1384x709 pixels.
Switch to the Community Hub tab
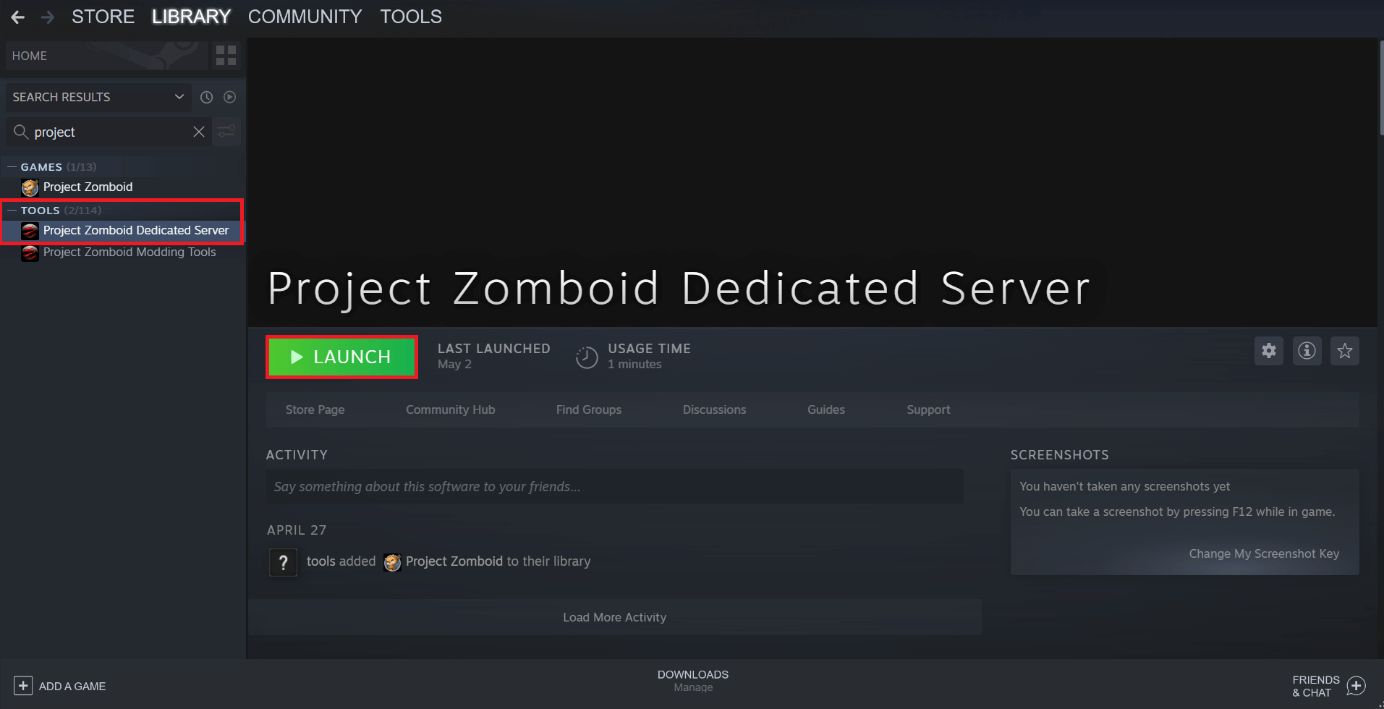(450, 409)
